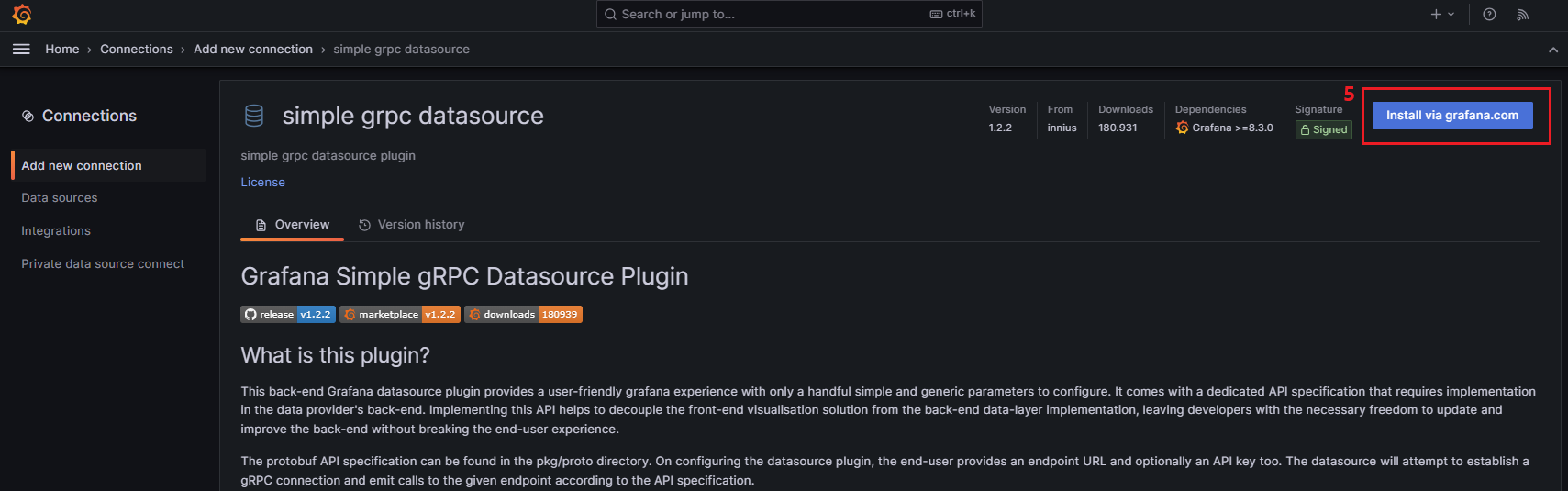Open Data sources in sidebar
The image size is (1568, 491).
60,198
